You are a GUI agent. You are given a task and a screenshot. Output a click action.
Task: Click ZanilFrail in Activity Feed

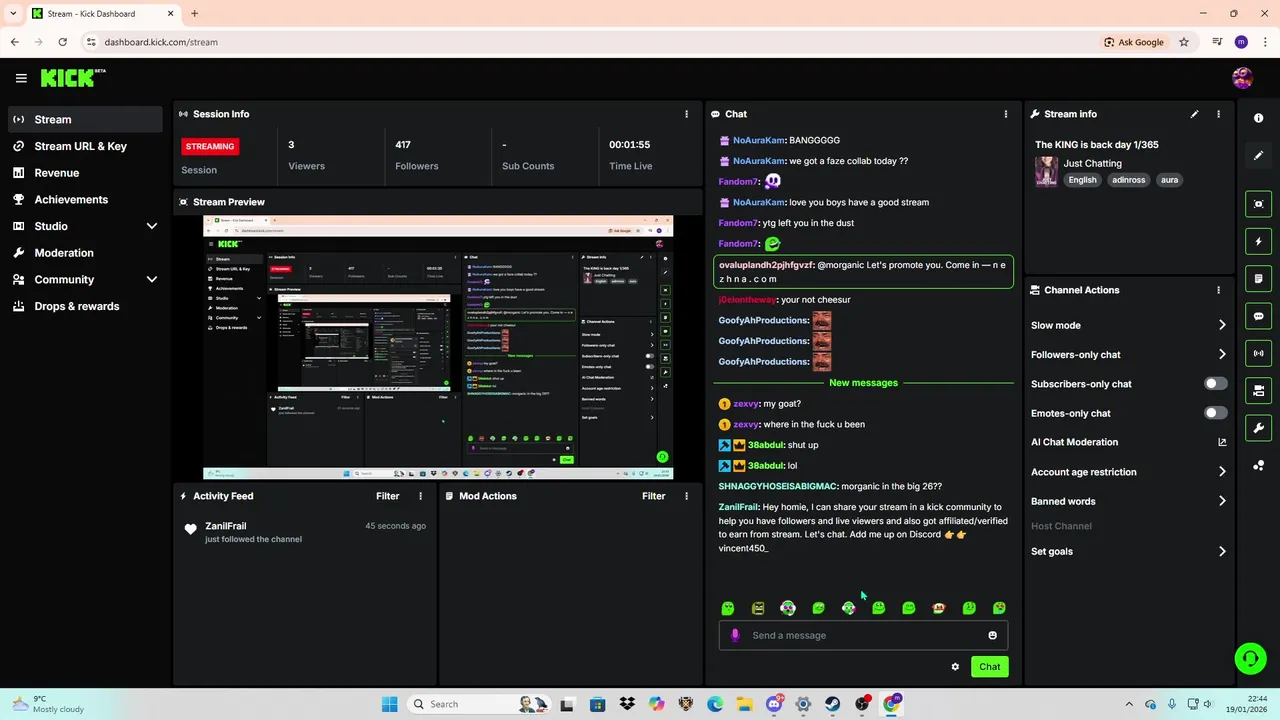(x=226, y=526)
